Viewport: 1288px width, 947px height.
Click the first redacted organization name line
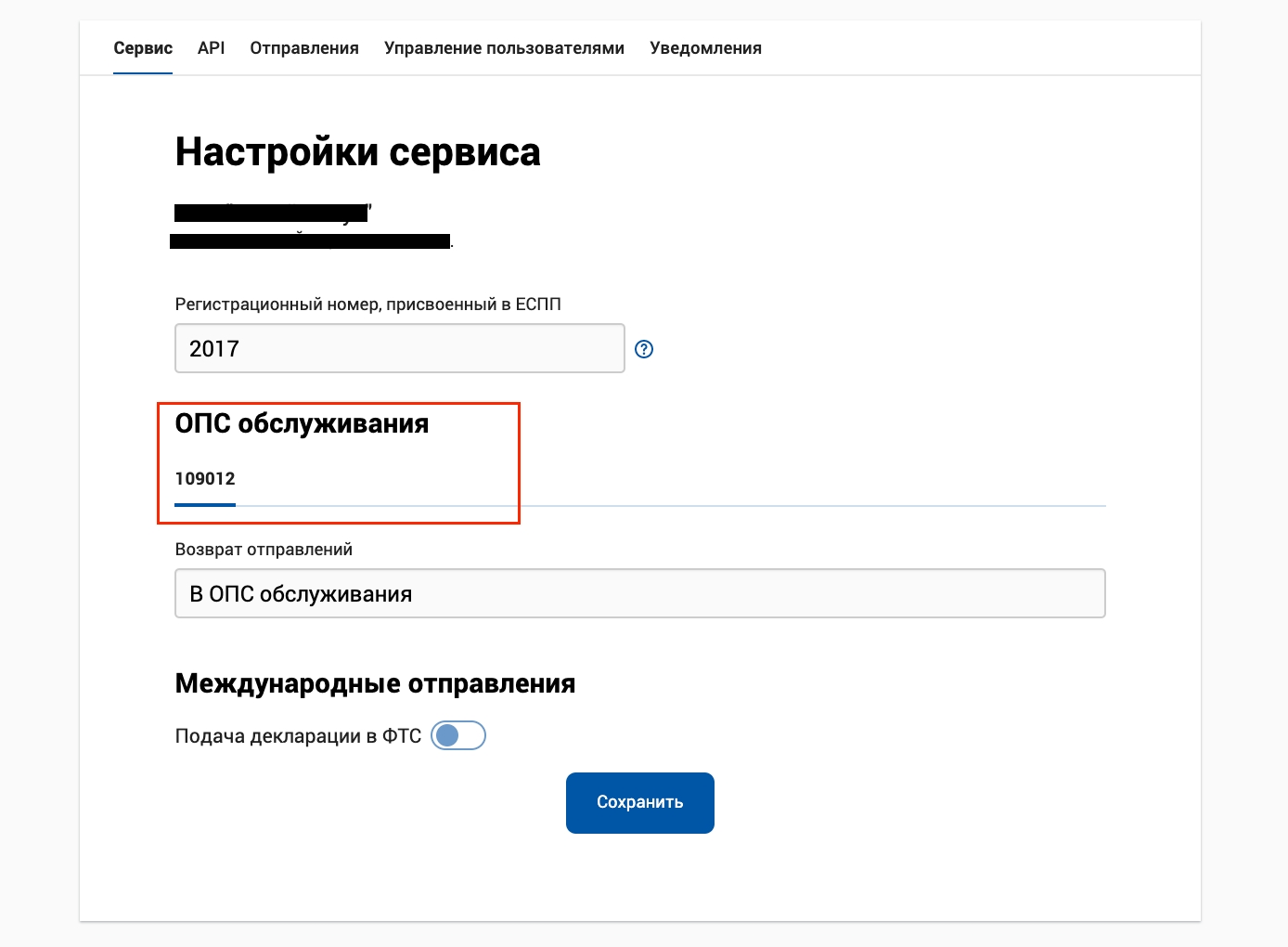271,213
